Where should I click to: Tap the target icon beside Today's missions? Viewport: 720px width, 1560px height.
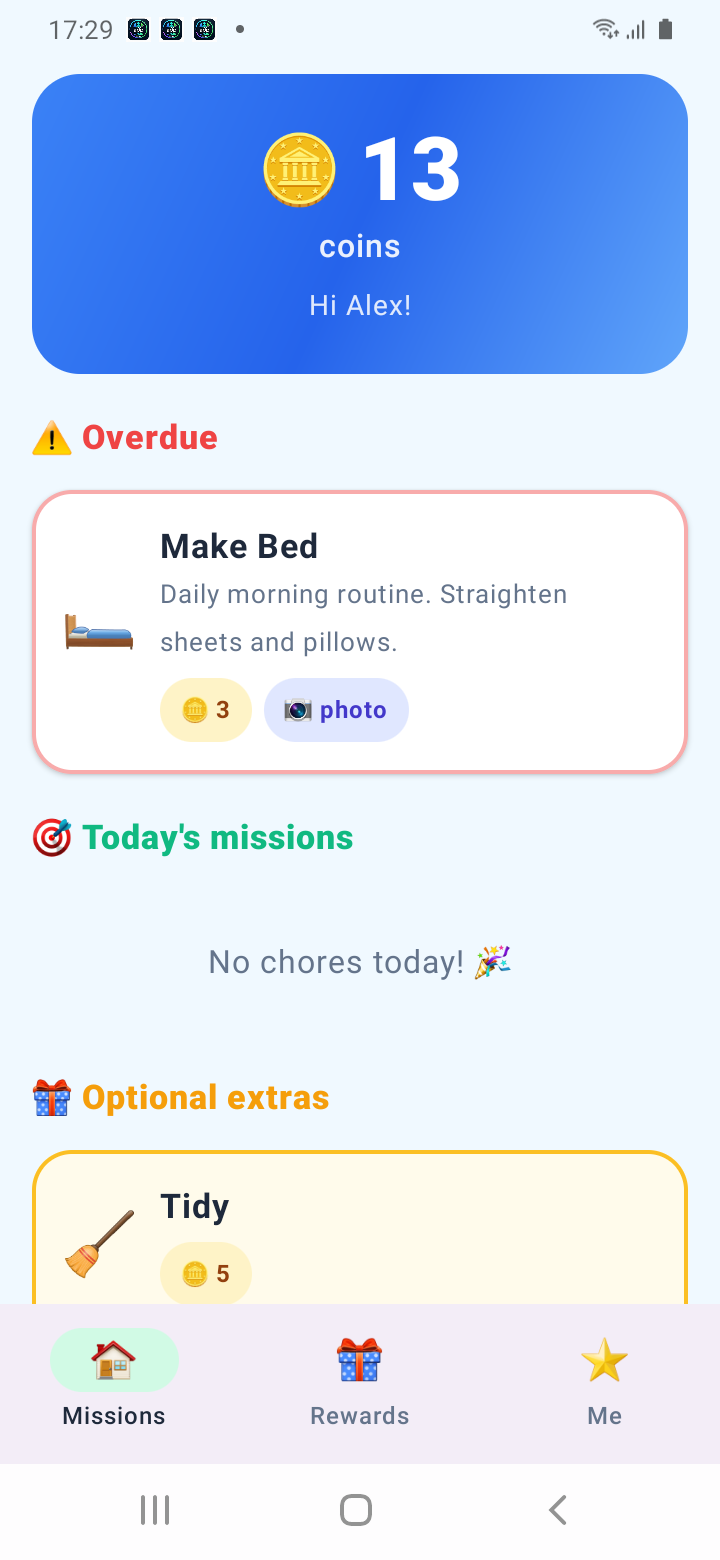[52, 838]
